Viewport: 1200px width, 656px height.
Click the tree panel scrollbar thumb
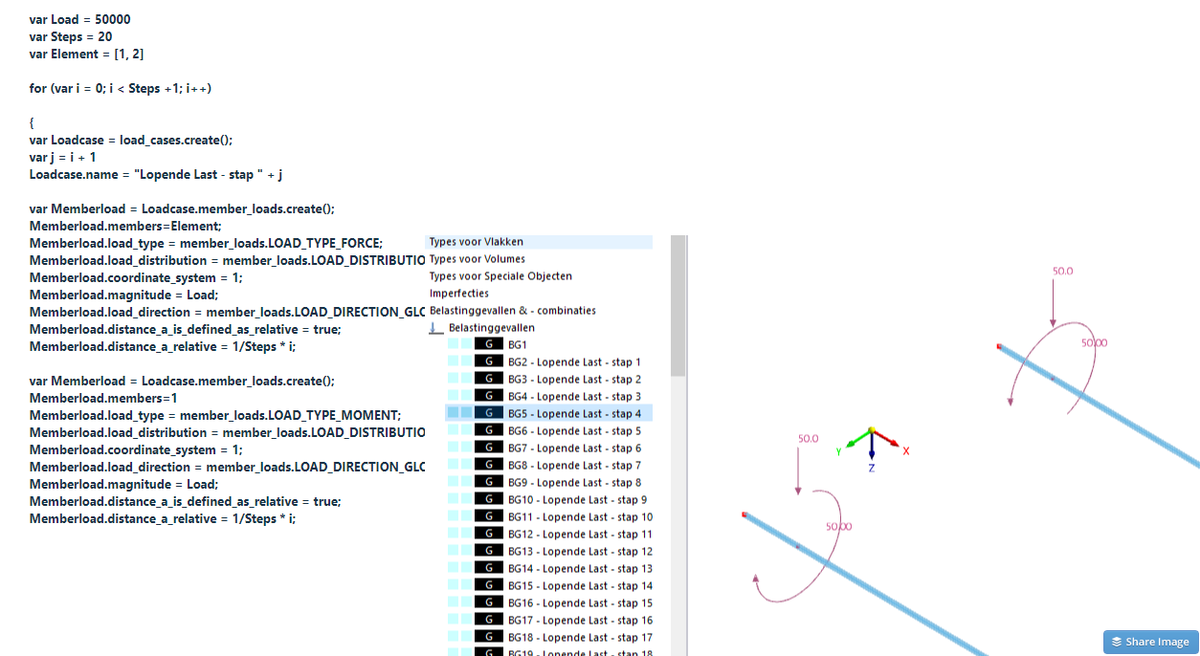(x=679, y=305)
